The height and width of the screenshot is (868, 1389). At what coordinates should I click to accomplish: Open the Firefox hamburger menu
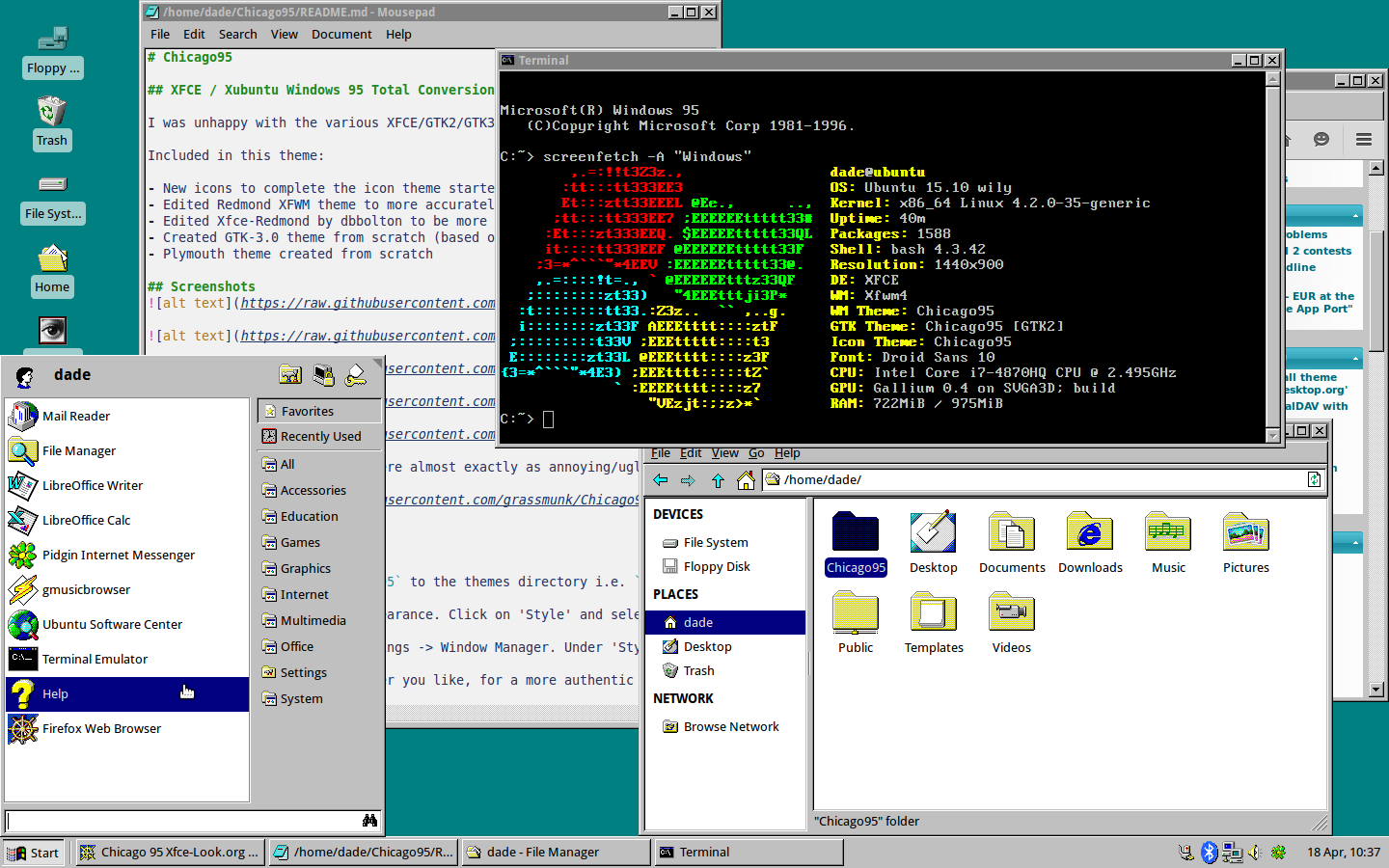[x=1363, y=140]
